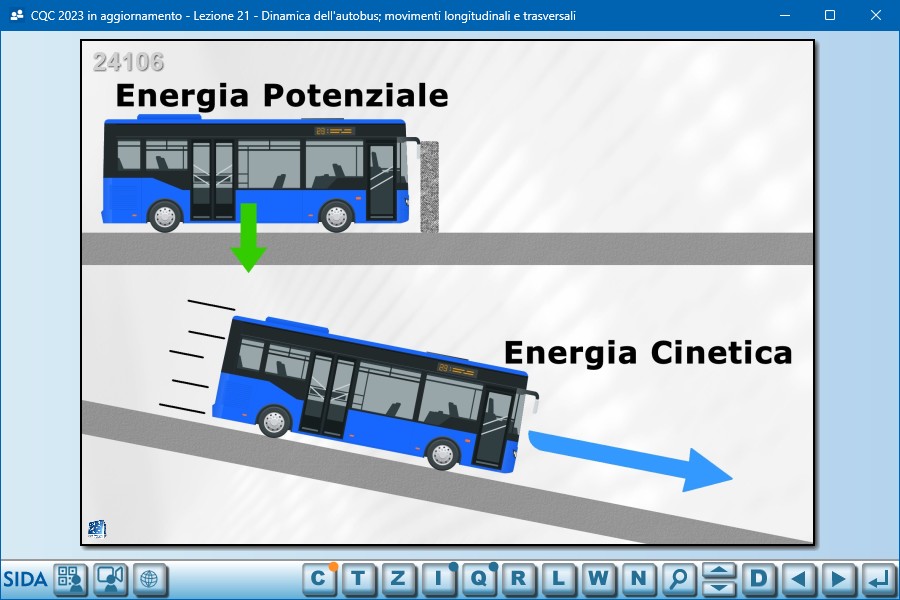
Task: Open the video camera presenter tool
Action: [110, 579]
